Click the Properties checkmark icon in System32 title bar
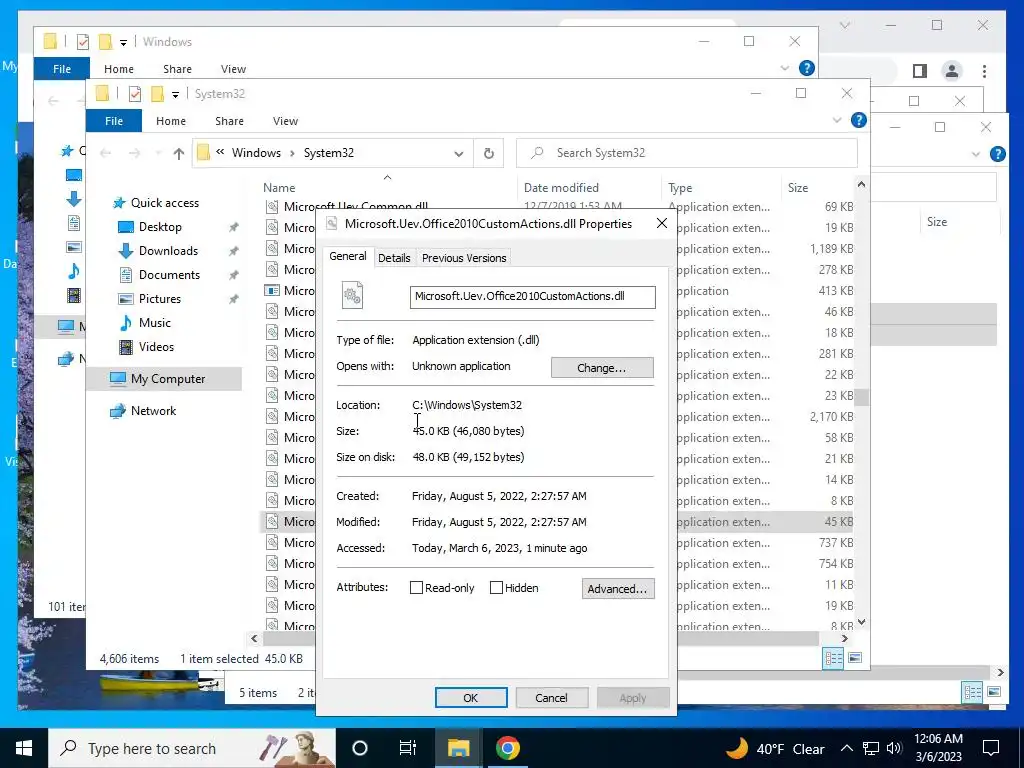Screen dimensions: 1024x768 [x=135, y=94]
